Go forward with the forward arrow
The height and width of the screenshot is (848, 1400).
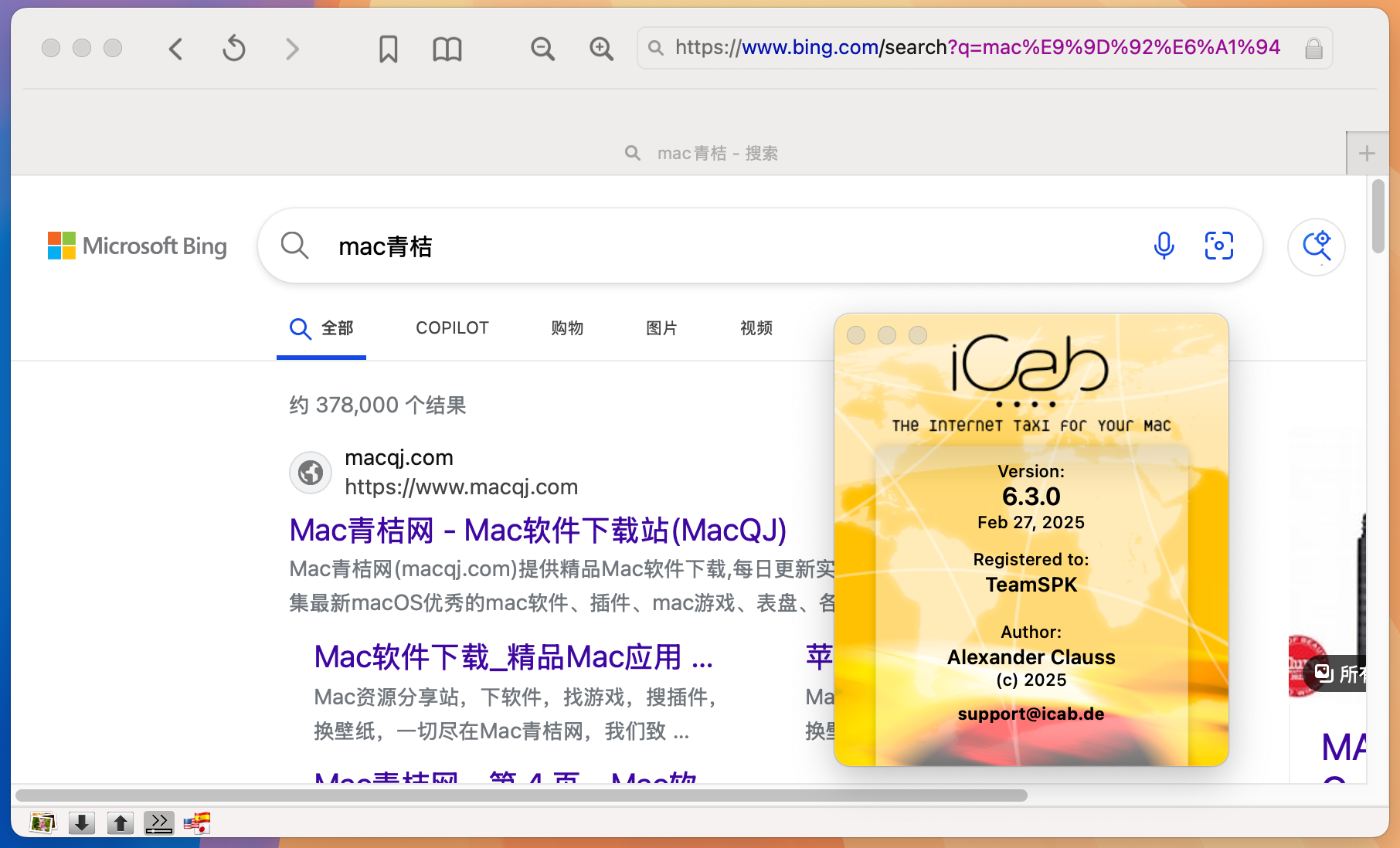[x=292, y=49]
